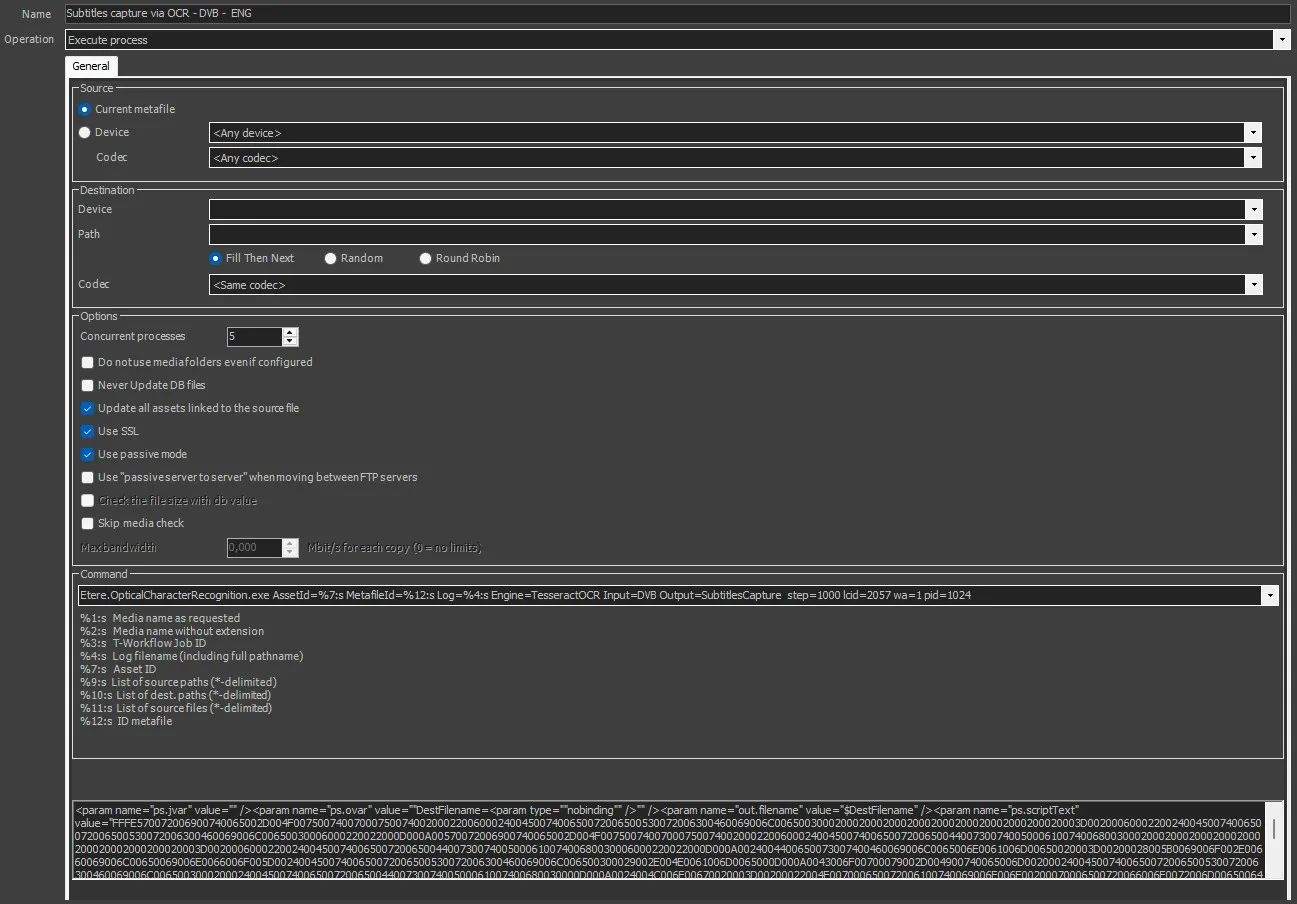Uncheck Update all assets linked option

pos(88,408)
